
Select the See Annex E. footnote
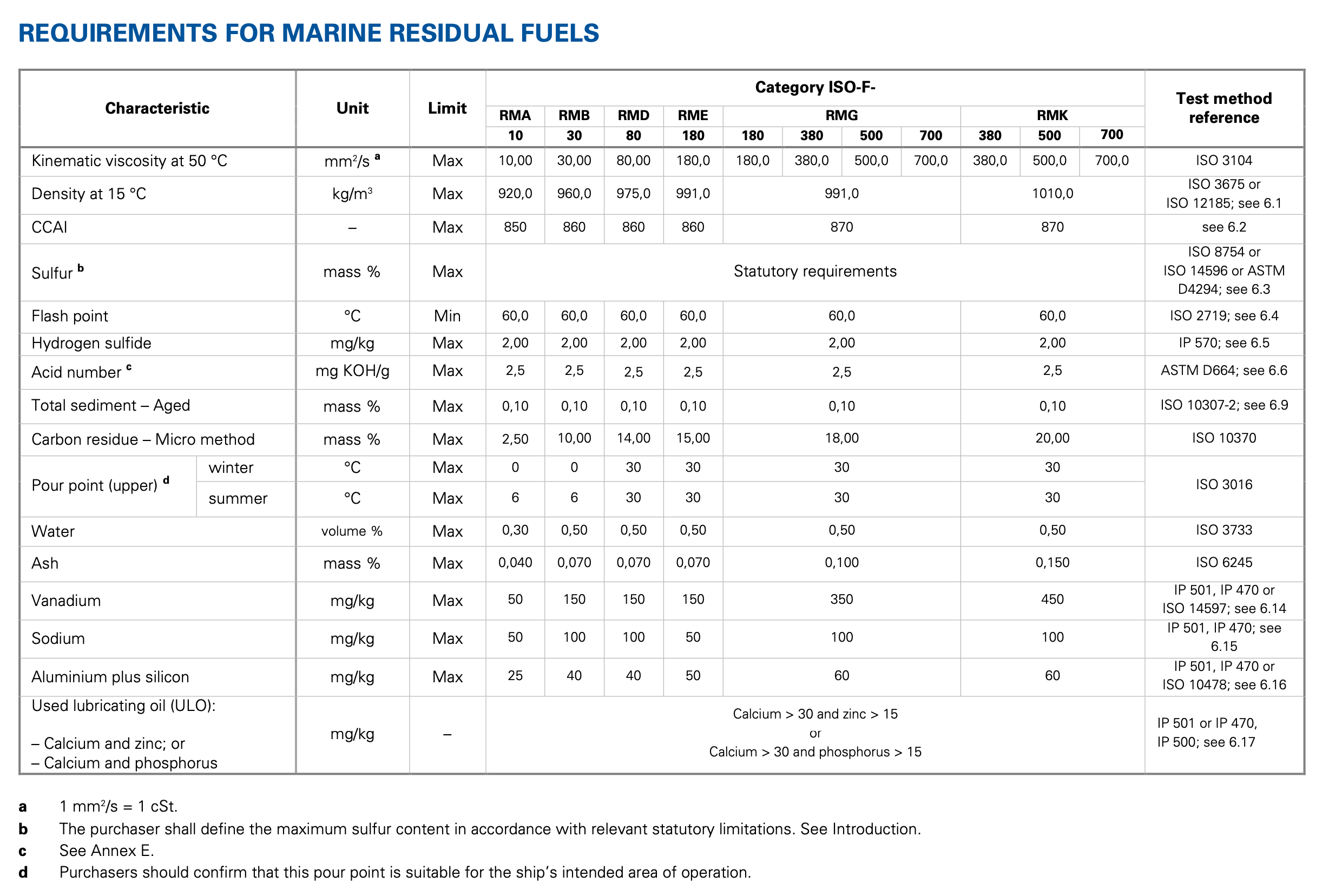coord(107,851)
